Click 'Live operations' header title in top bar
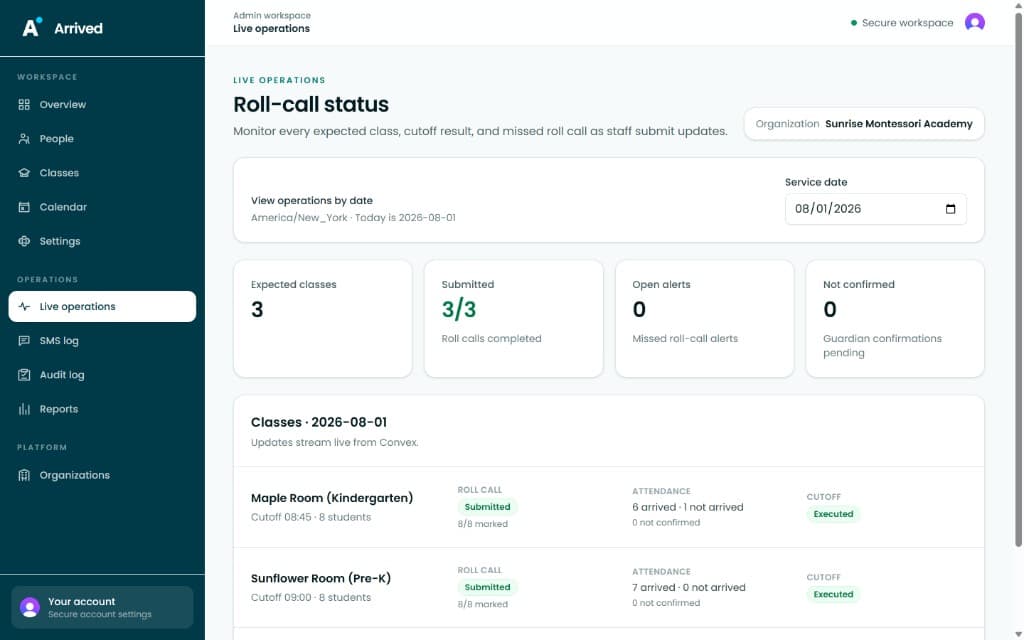1024x640 pixels. point(271,29)
